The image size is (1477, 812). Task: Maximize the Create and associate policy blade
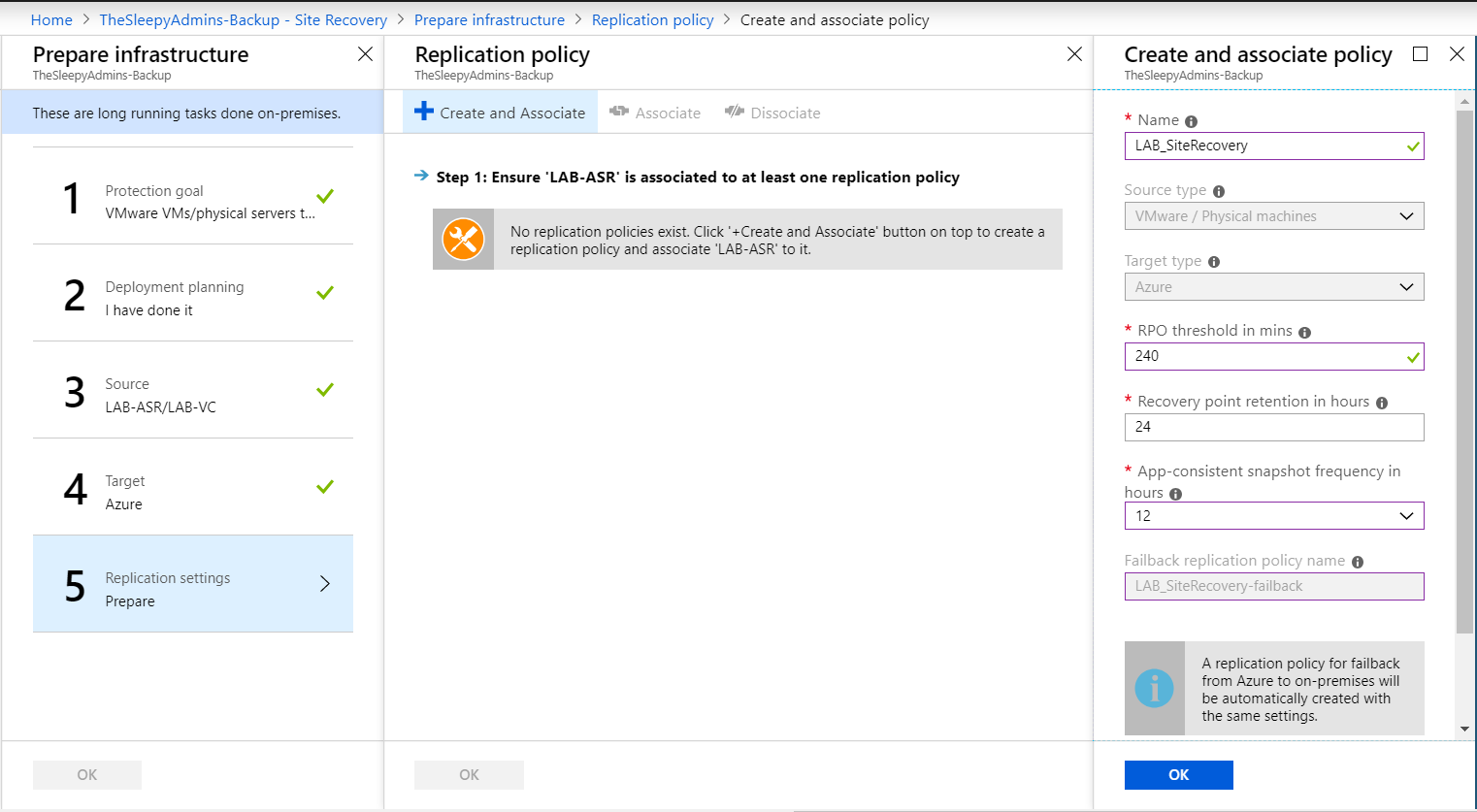tap(1420, 54)
